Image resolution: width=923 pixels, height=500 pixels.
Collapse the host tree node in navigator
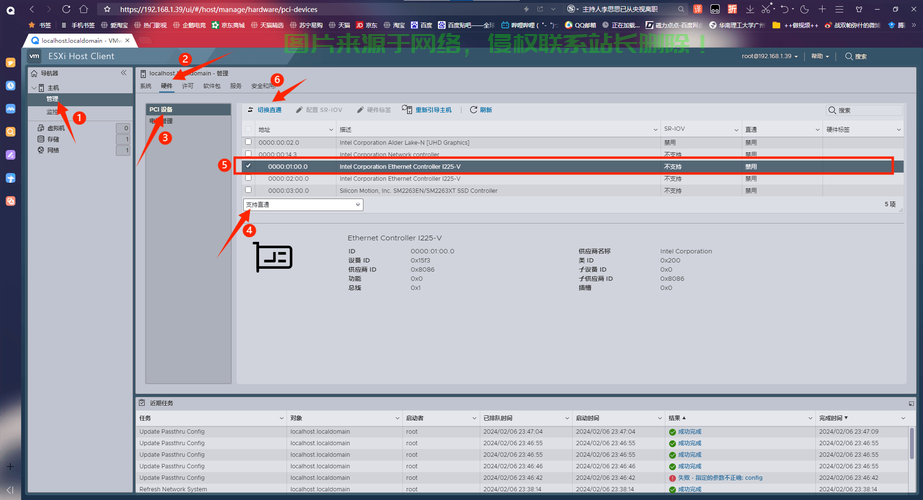point(34,88)
